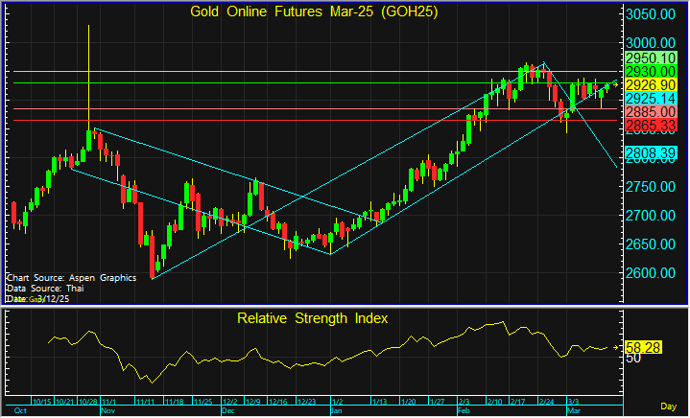Screen dimensions: 690x418
Task: Click the 1/2 date label
Action: coord(337,402)
